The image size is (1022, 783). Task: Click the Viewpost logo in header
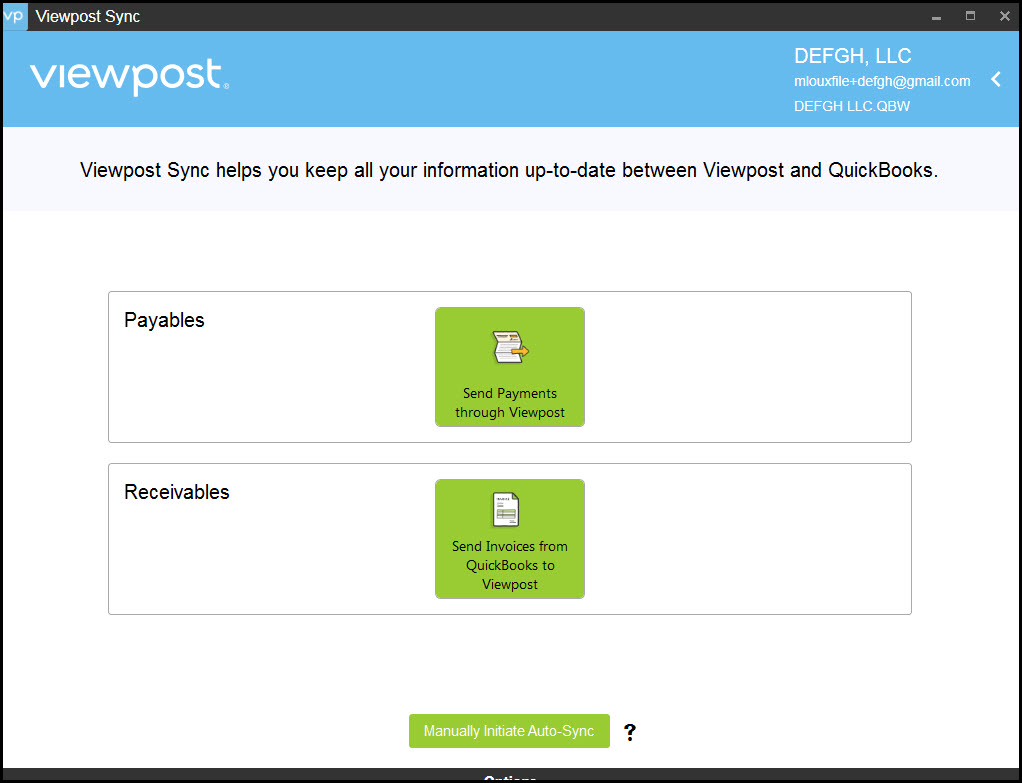(129, 77)
